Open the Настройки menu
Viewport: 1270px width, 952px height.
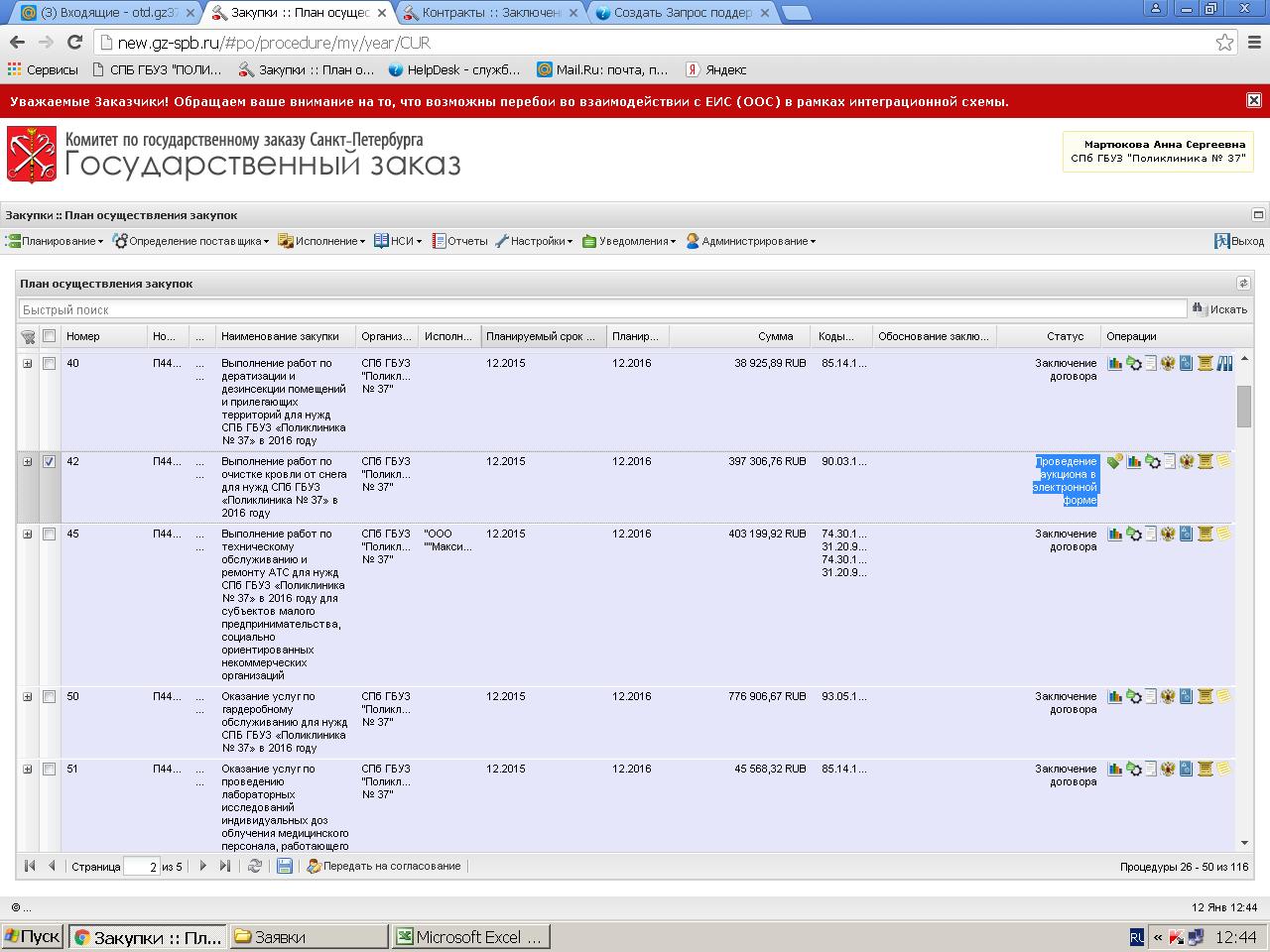coord(534,241)
